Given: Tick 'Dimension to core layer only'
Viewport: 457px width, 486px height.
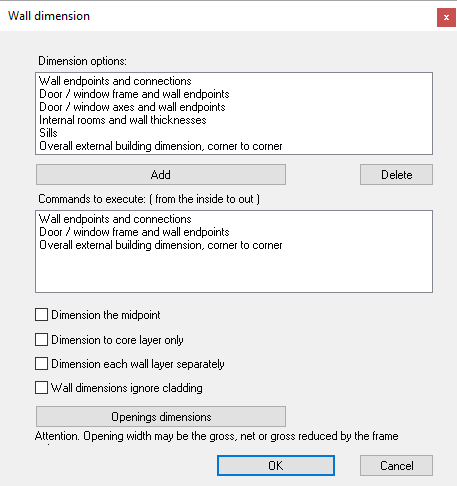Looking at the screenshot, I should (41, 340).
